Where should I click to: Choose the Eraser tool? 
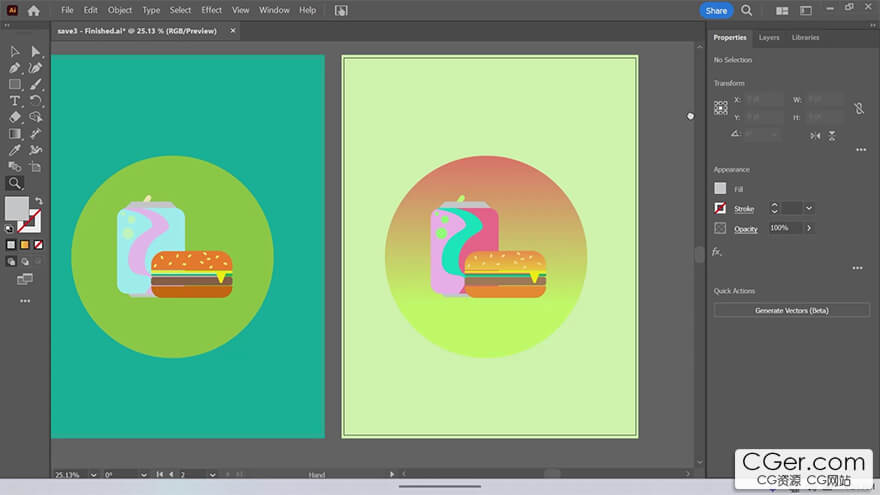point(15,117)
